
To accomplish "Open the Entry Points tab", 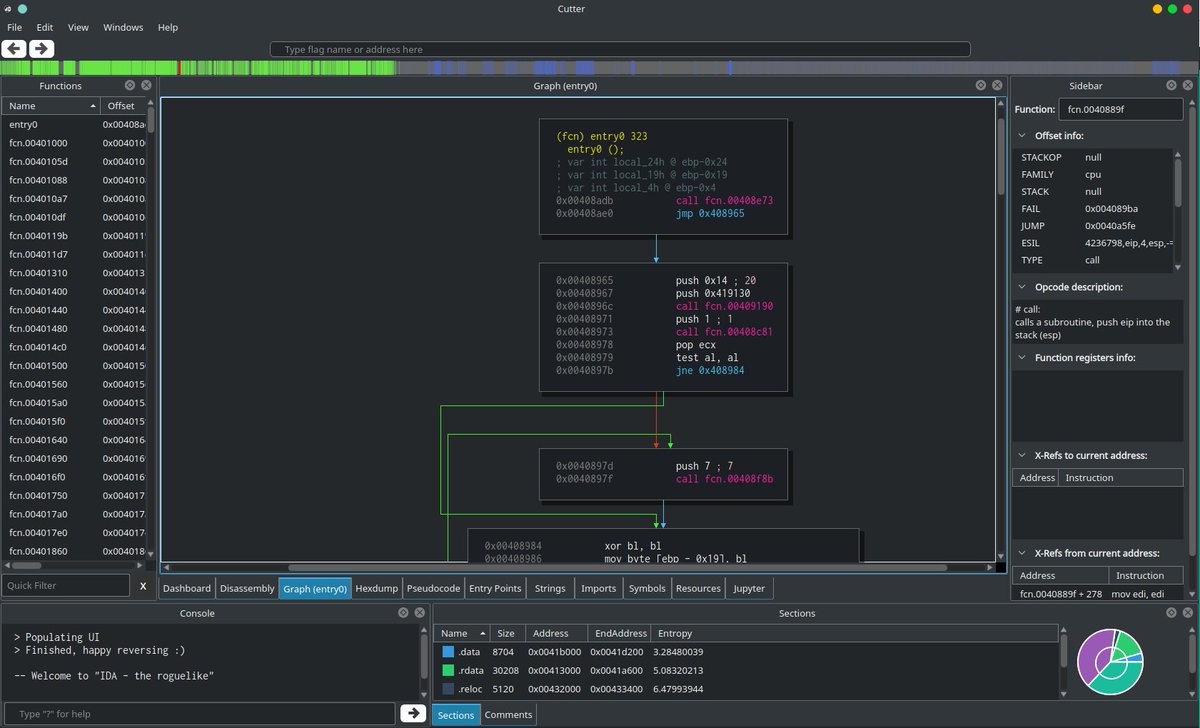I will point(495,588).
